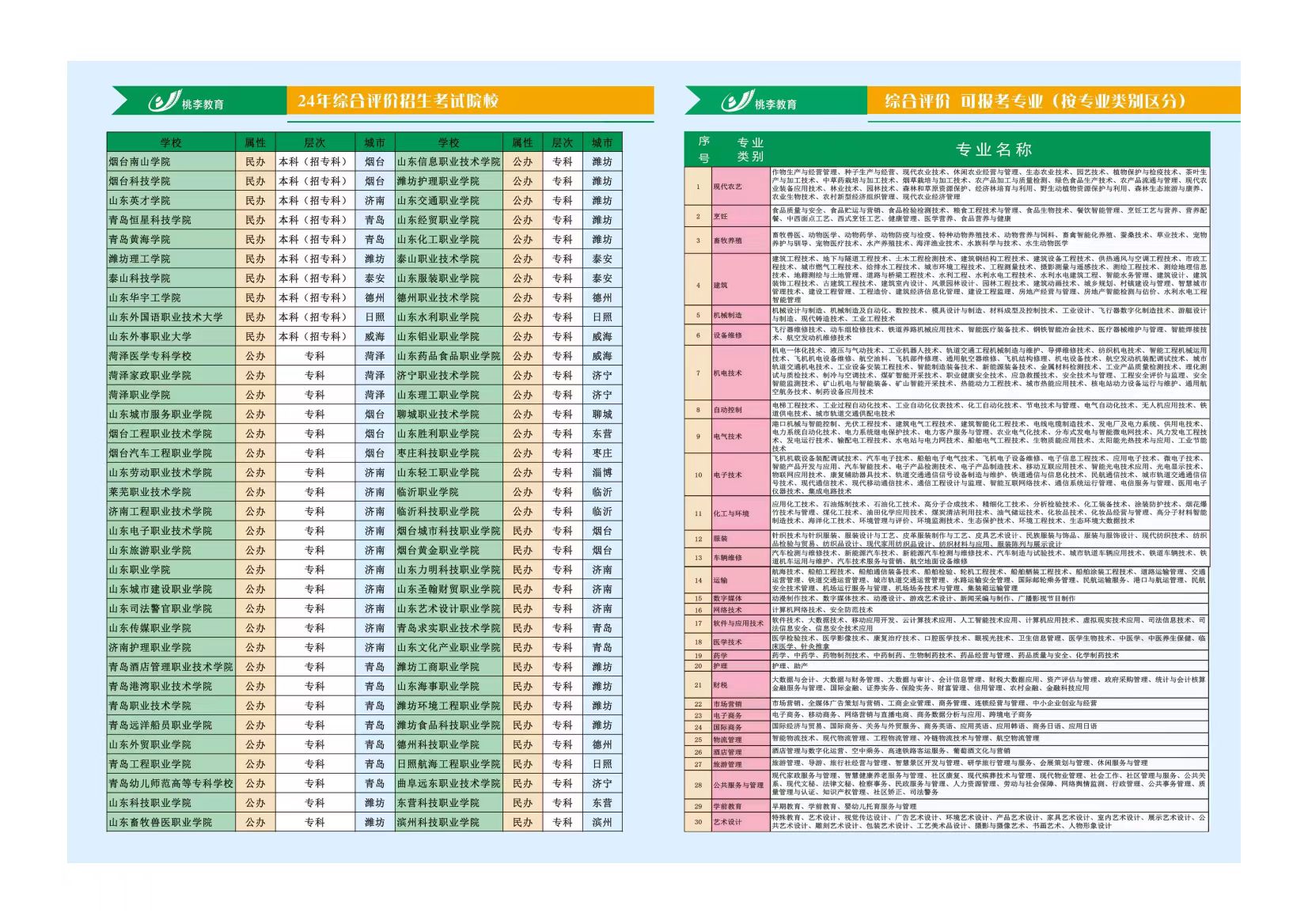Select the 山东服装职业学院 cell
The image size is (1308, 924).
(449, 278)
